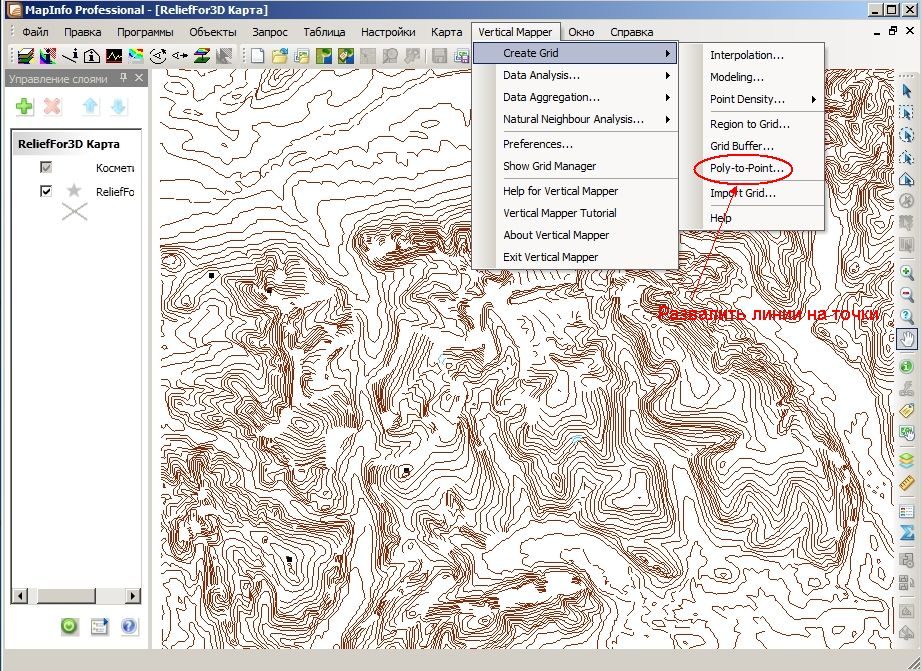Click the Save Workspace icon
The image size is (922, 671).
(460, 56)
